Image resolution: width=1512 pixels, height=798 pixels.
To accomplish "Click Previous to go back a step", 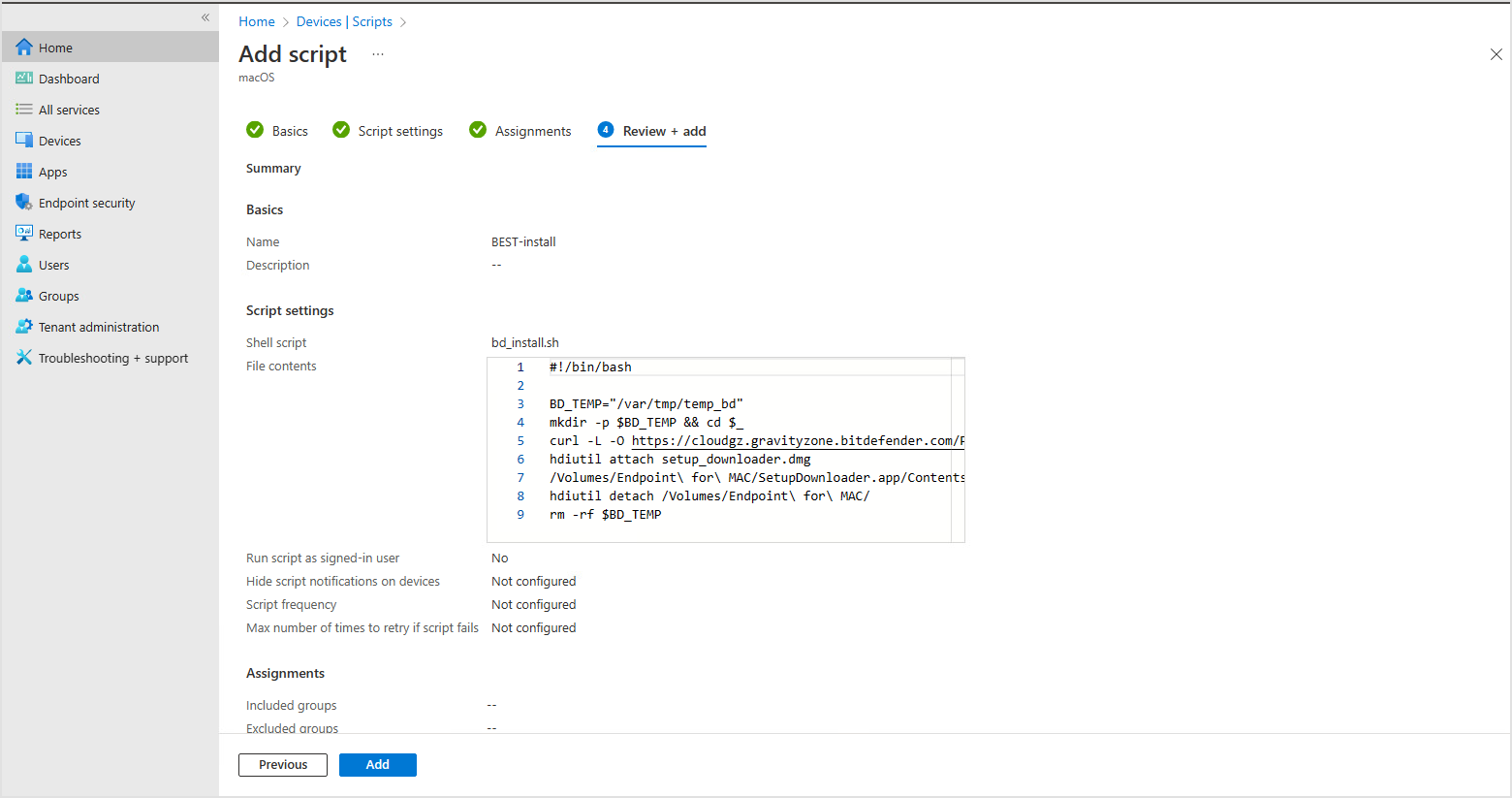I will point(282,764).
